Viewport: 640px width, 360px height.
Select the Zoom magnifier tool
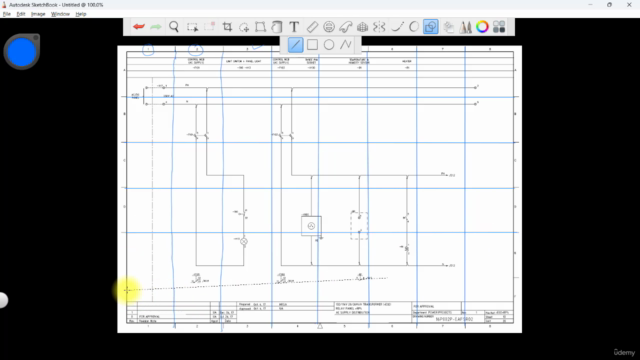[174, 27]
